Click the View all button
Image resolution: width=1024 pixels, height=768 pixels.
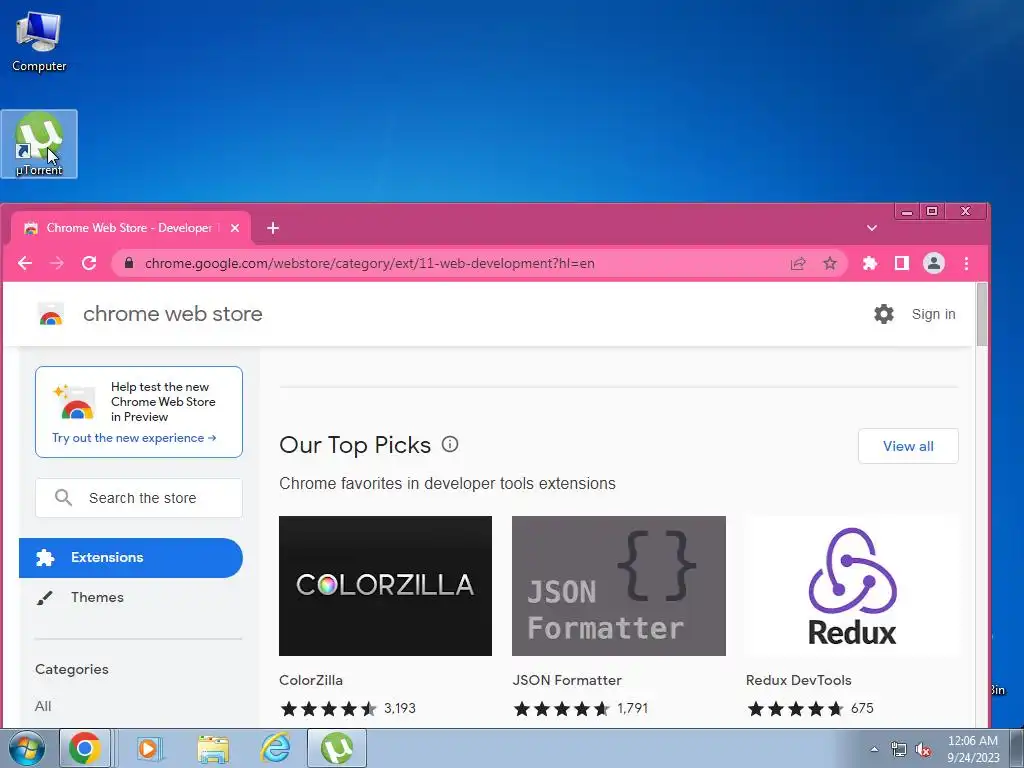coord(908,446)
